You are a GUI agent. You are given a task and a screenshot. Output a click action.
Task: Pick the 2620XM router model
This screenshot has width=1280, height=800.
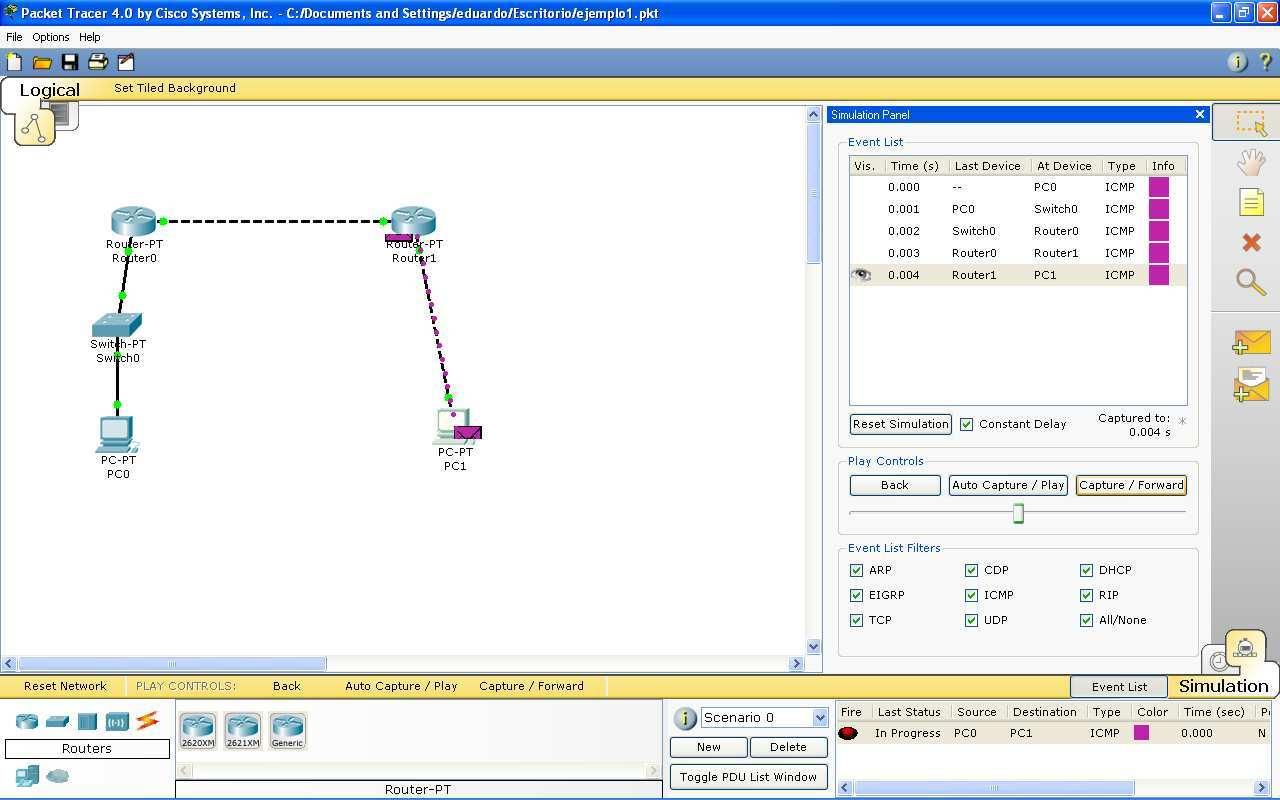(198, 731)
